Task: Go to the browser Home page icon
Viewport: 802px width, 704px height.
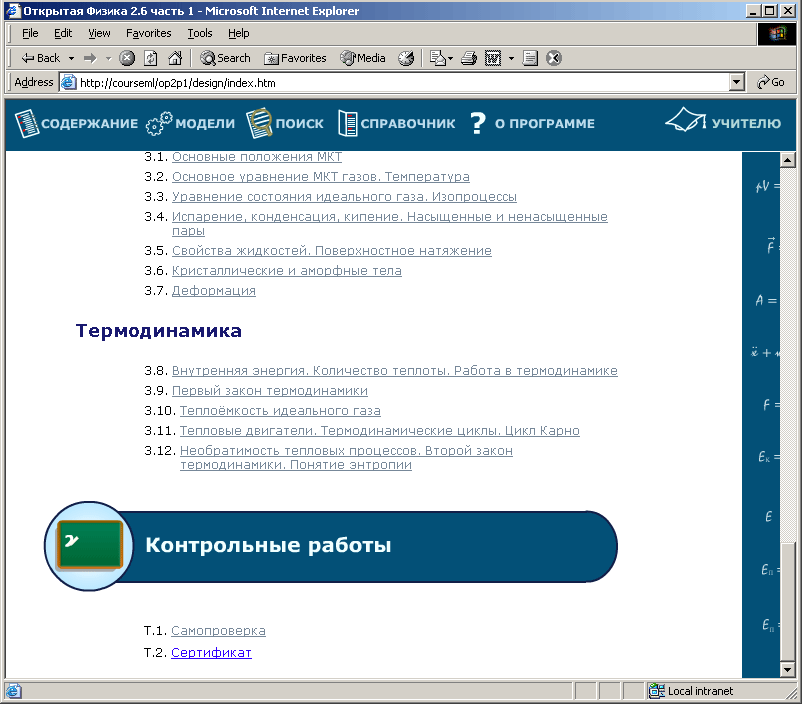Action: click(175, 58)
